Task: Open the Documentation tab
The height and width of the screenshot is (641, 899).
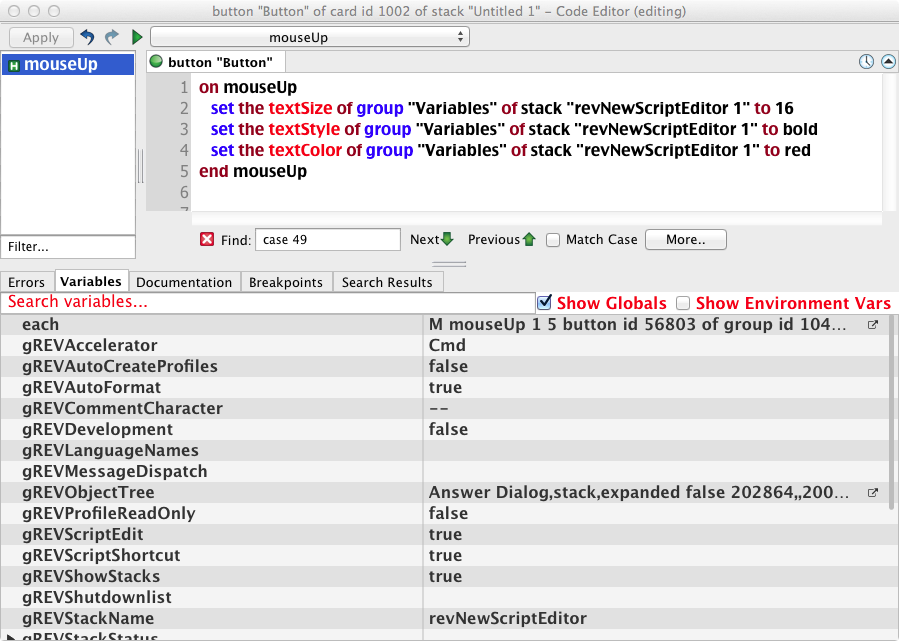Action: [184, 282]
